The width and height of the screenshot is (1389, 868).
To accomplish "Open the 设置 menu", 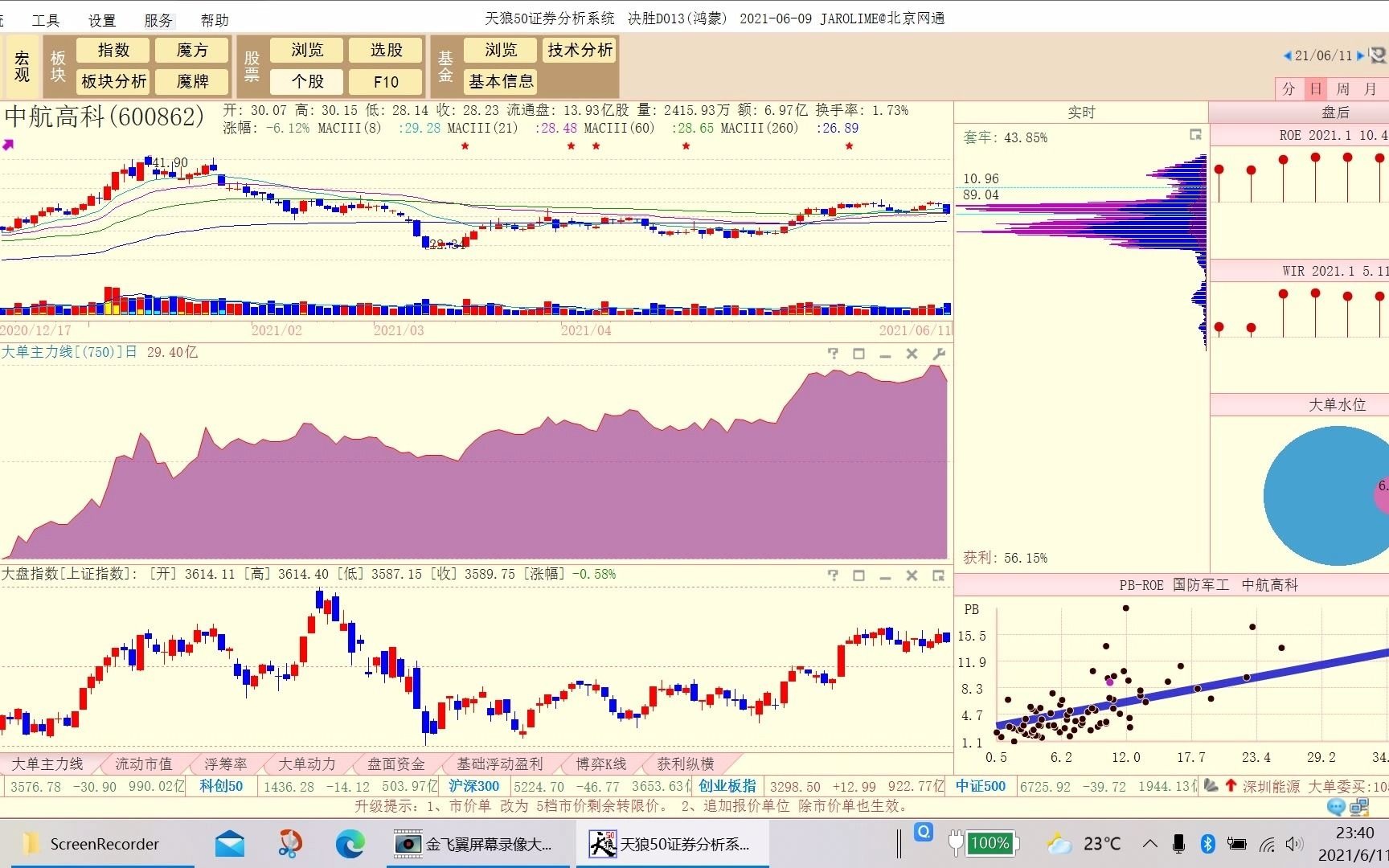I will [102, 20].
